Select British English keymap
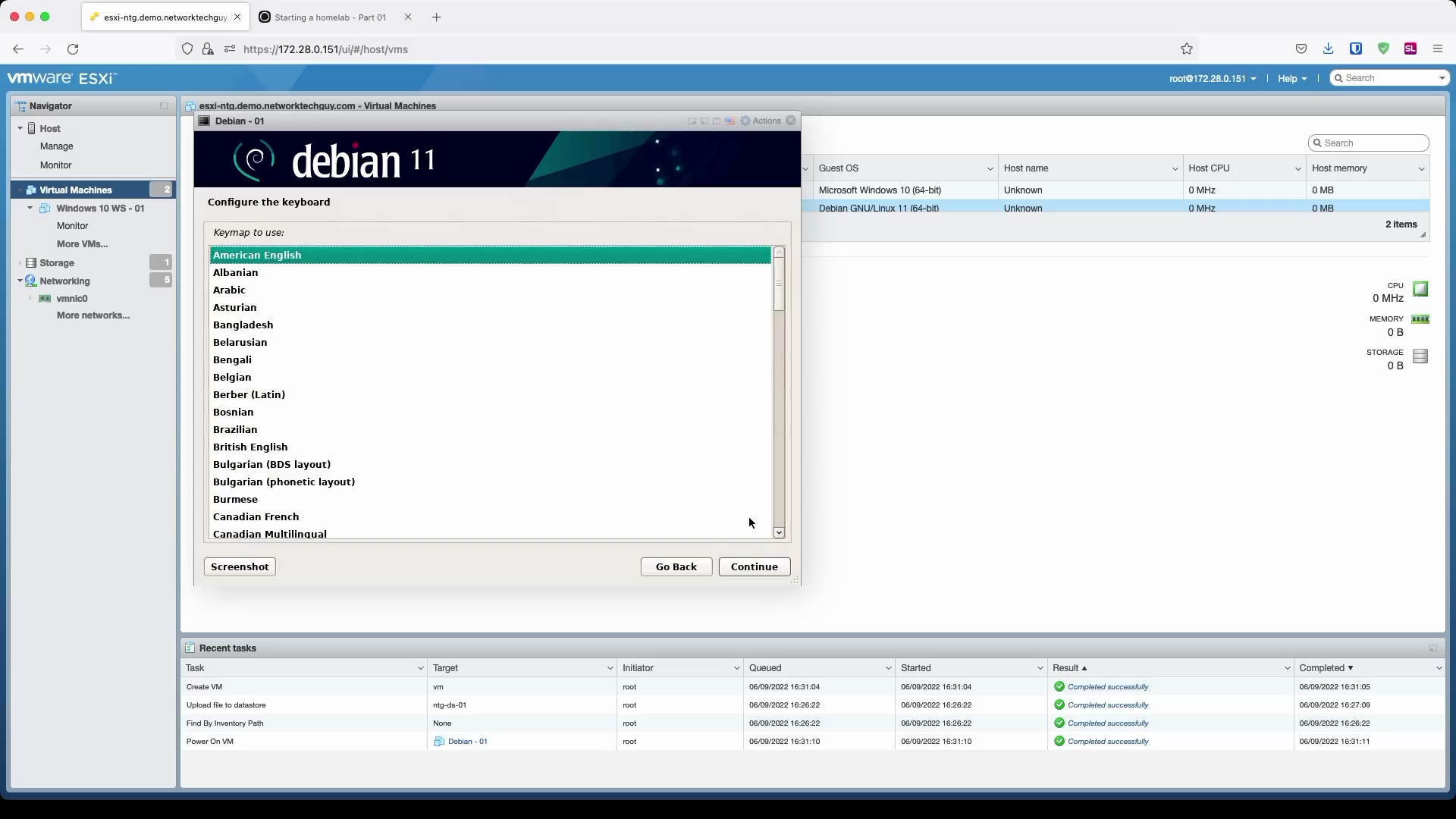 click(x=250, y=447)
